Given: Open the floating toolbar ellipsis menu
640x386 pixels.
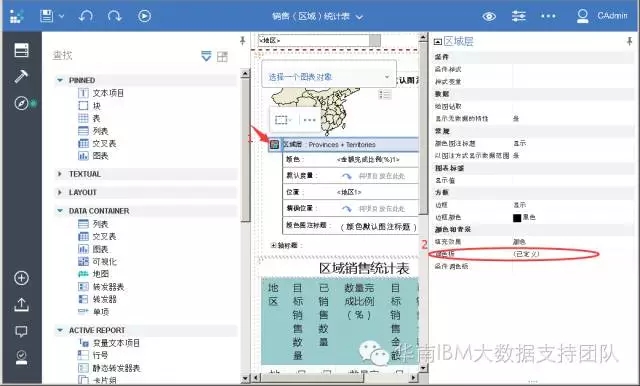Looking at the screenshot, I should [x=310, y=120].
